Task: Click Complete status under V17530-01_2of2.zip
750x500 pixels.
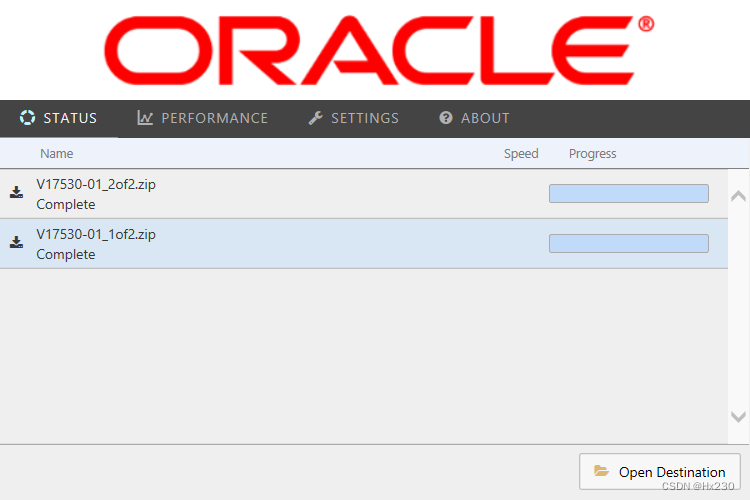Action: pos(66,204)
